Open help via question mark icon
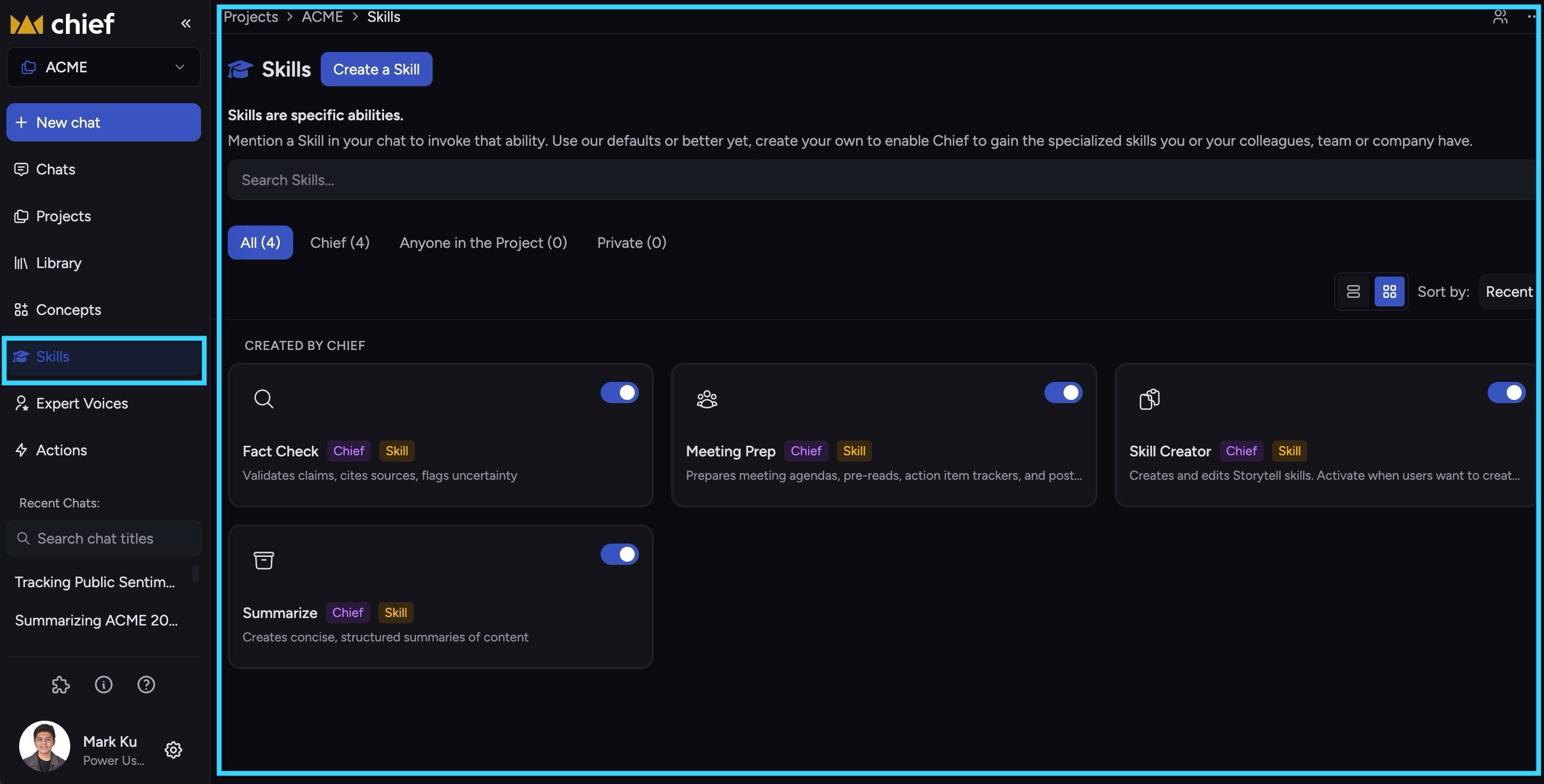 tap(146, 685)
